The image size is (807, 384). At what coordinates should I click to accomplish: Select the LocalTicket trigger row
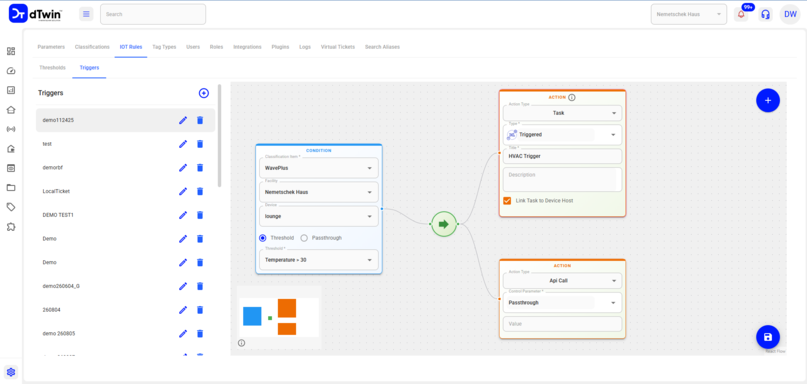pyautogui.click(x=126, y=191)
